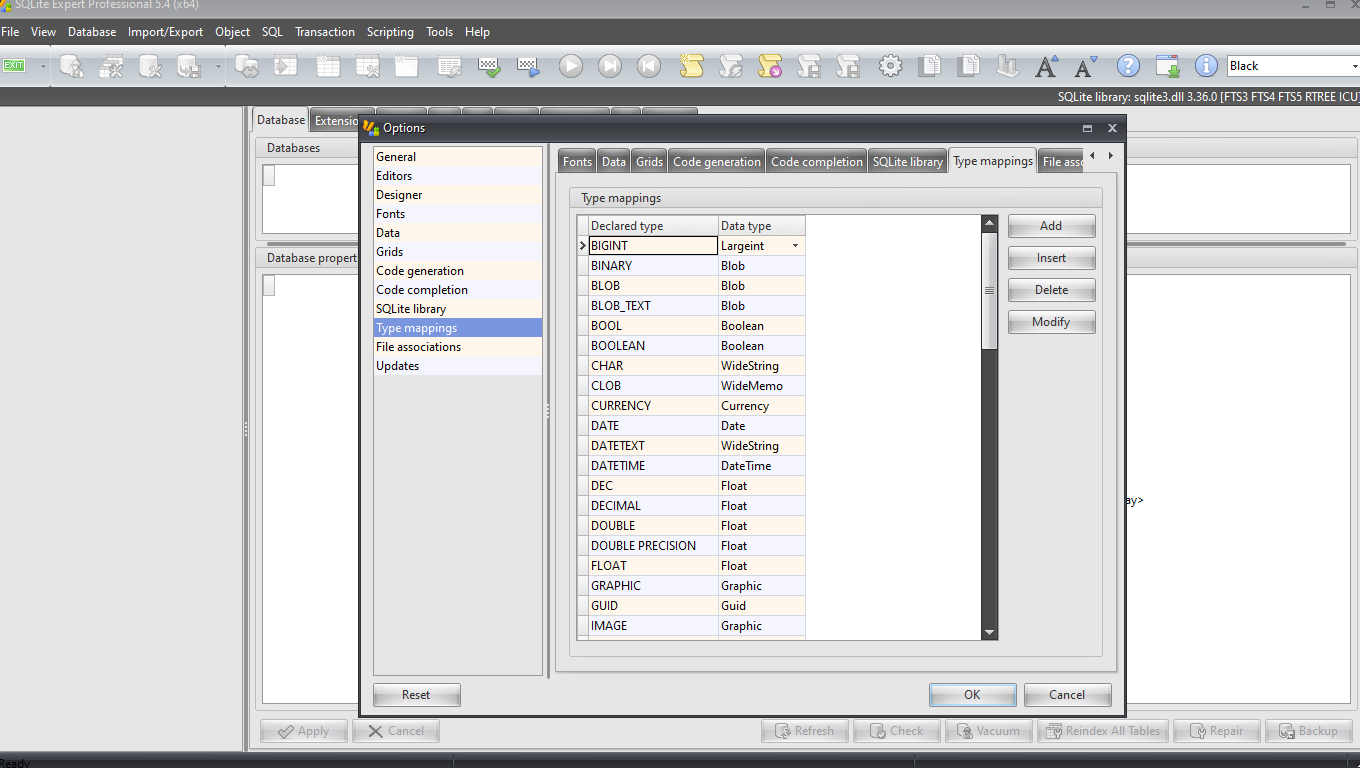Click the execute SQL blue arrow icon
Image resolution: width=1360 pixels, height=768 pixels.
(x=528, y=66)
